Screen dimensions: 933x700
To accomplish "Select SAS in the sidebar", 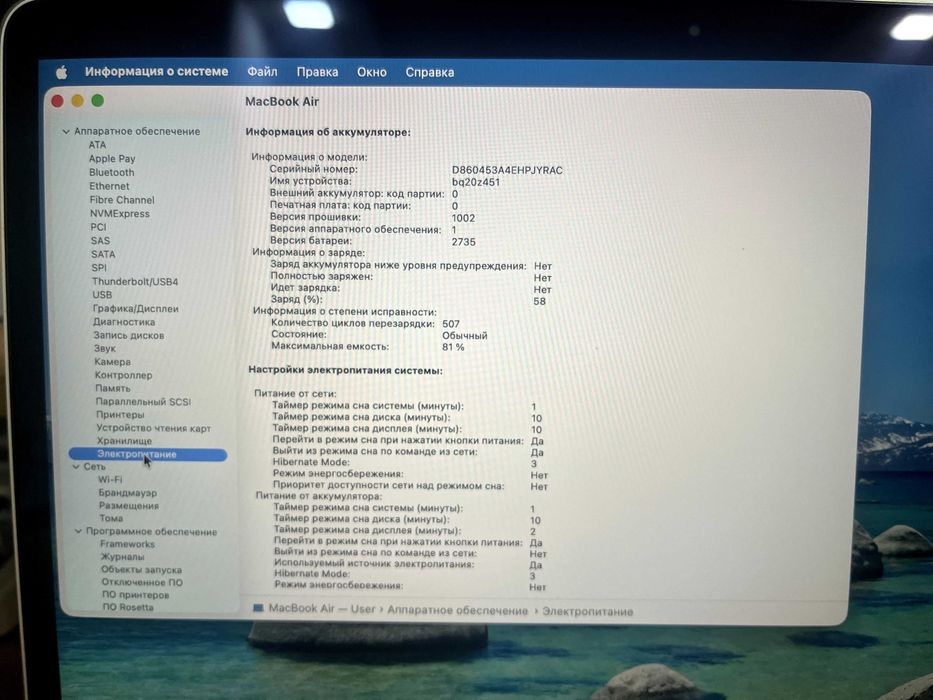I will (x=100, y=240).
